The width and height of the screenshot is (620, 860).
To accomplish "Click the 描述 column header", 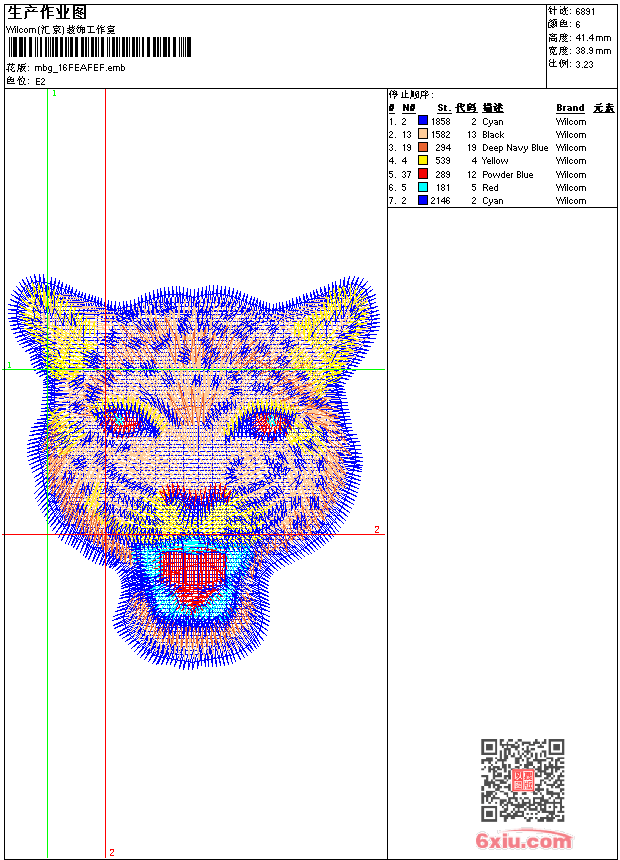I will (493, 108).
